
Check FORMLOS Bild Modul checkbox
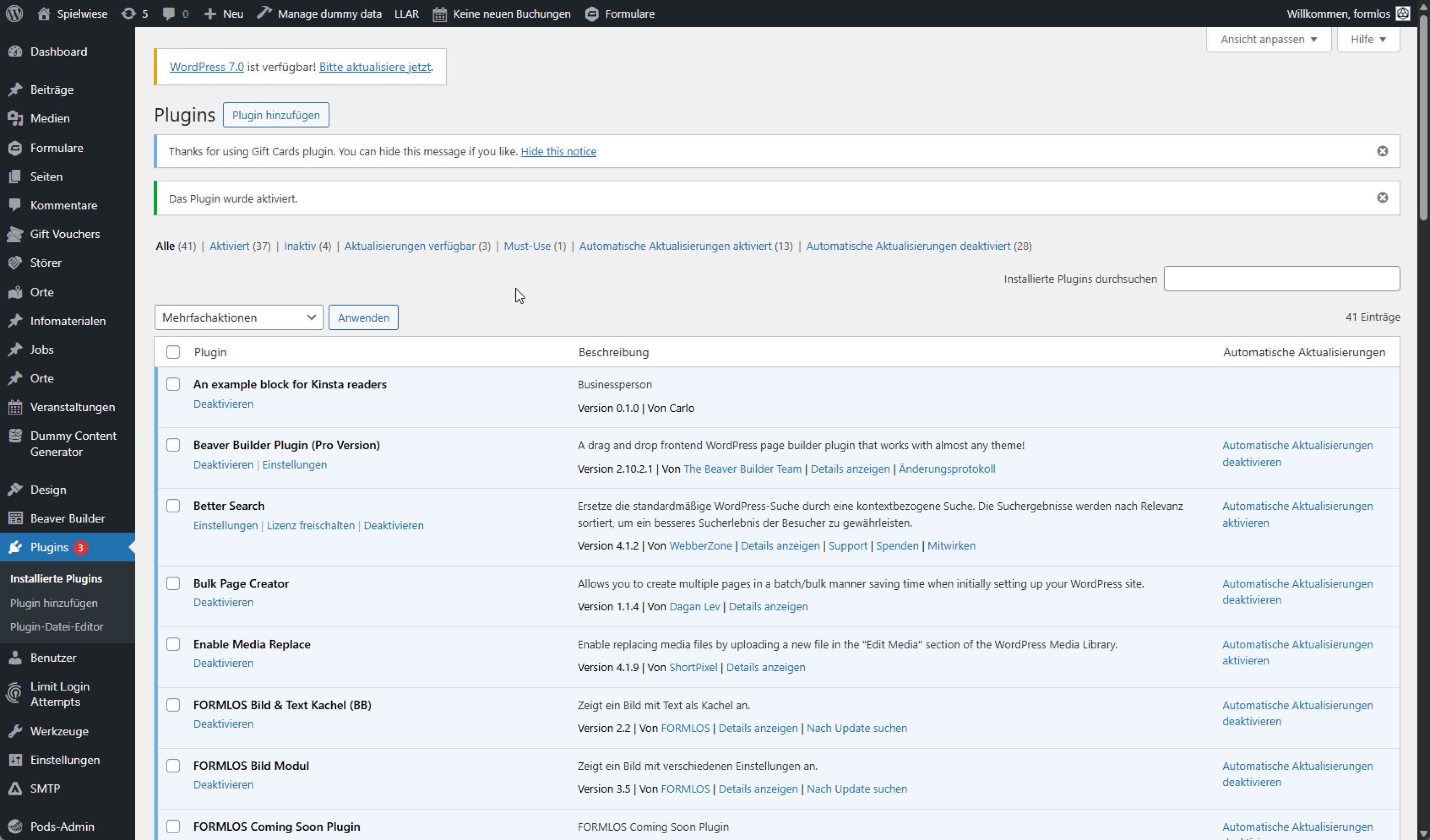(x=173, y=765)
